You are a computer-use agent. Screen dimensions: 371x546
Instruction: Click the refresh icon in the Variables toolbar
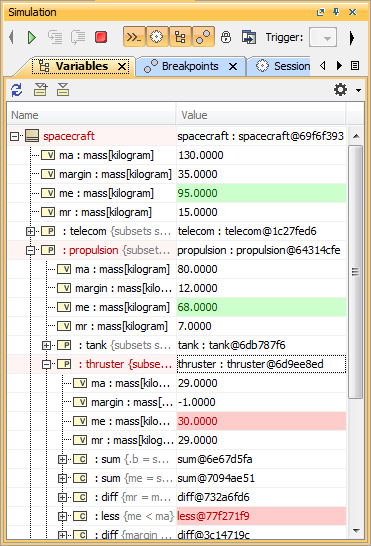tap(17, 90)
